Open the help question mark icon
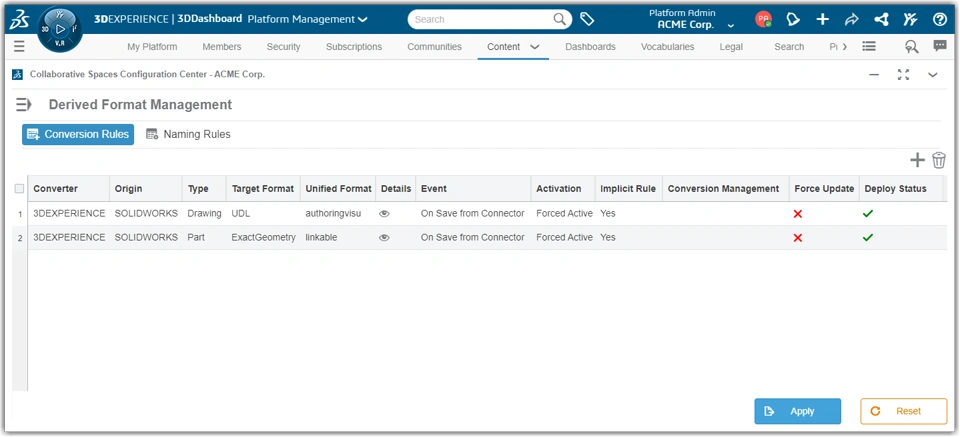960x437 pixels. pyautogui.click(x=940, y=20)
